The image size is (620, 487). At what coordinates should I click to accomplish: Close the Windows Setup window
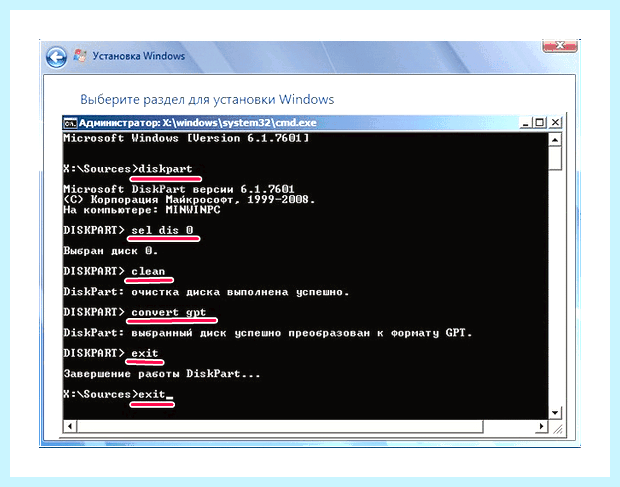560,46
